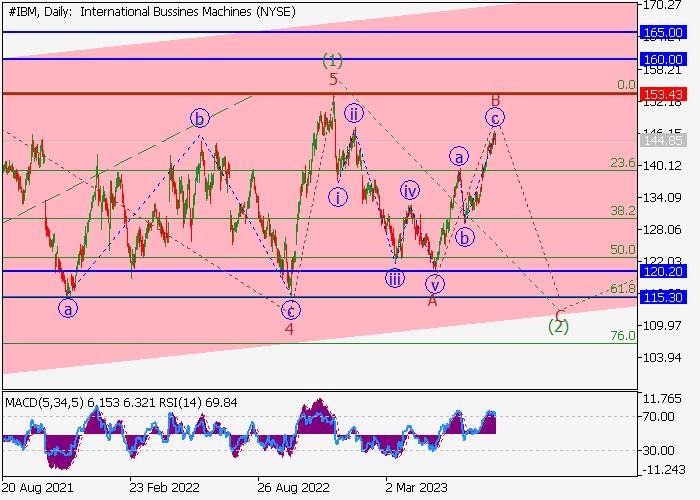Click the circled i wave label
Screen dimensions: 700x500
[338, 197]
